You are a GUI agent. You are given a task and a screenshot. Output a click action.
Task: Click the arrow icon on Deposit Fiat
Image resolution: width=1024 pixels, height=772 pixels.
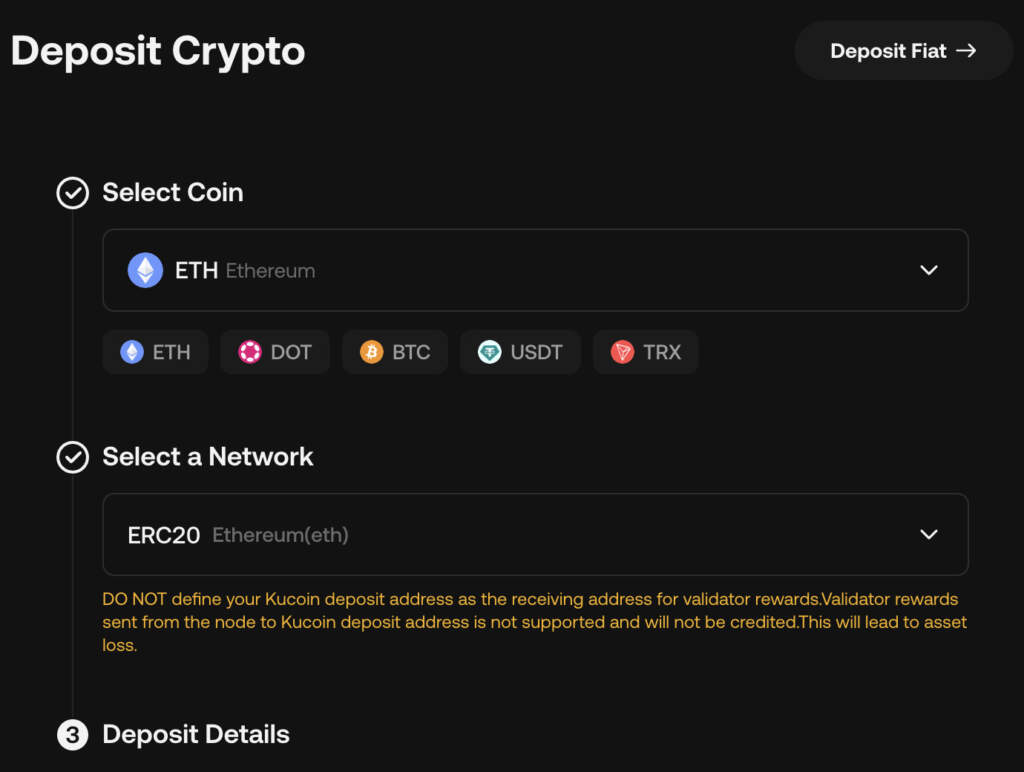tap(966, 51)
